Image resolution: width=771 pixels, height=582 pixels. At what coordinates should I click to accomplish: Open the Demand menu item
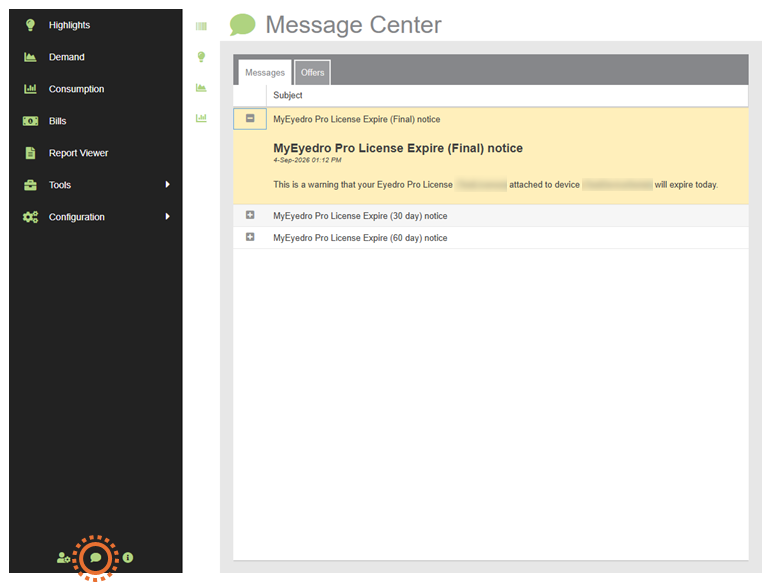[66, 57]
